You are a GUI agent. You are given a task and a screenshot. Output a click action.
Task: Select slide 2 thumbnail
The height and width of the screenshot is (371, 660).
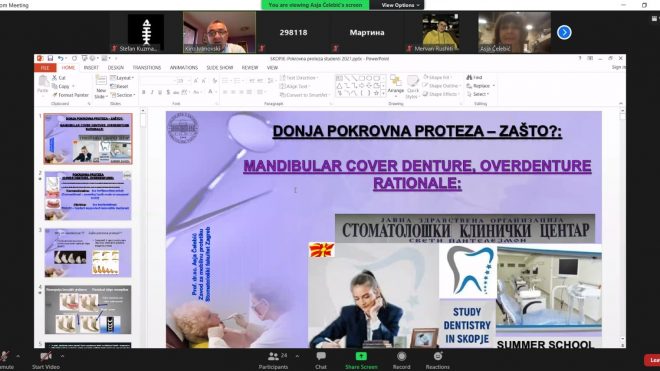click(x=88, y=195)
